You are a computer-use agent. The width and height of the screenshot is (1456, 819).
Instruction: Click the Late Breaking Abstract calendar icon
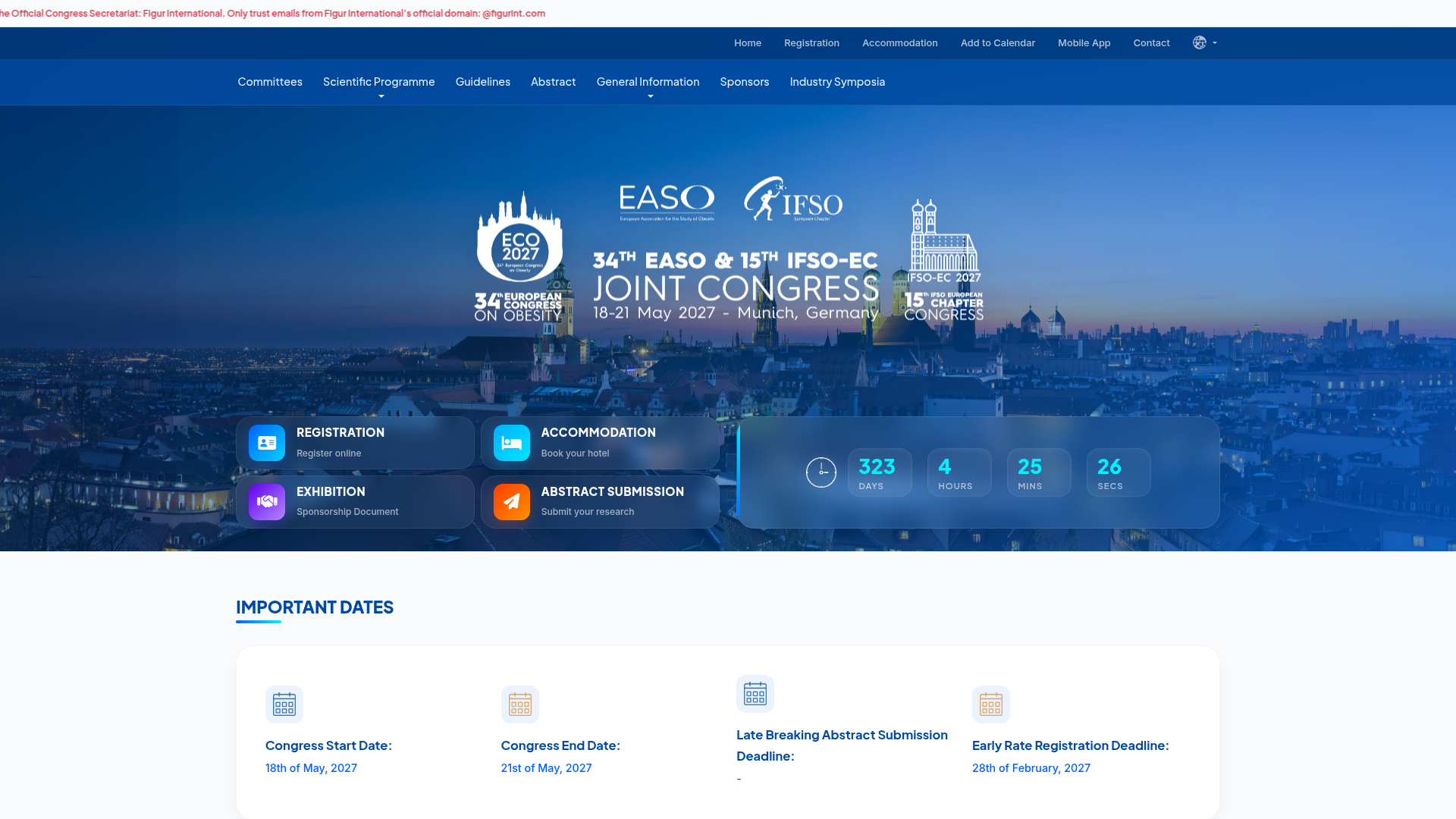pos(755,694)
